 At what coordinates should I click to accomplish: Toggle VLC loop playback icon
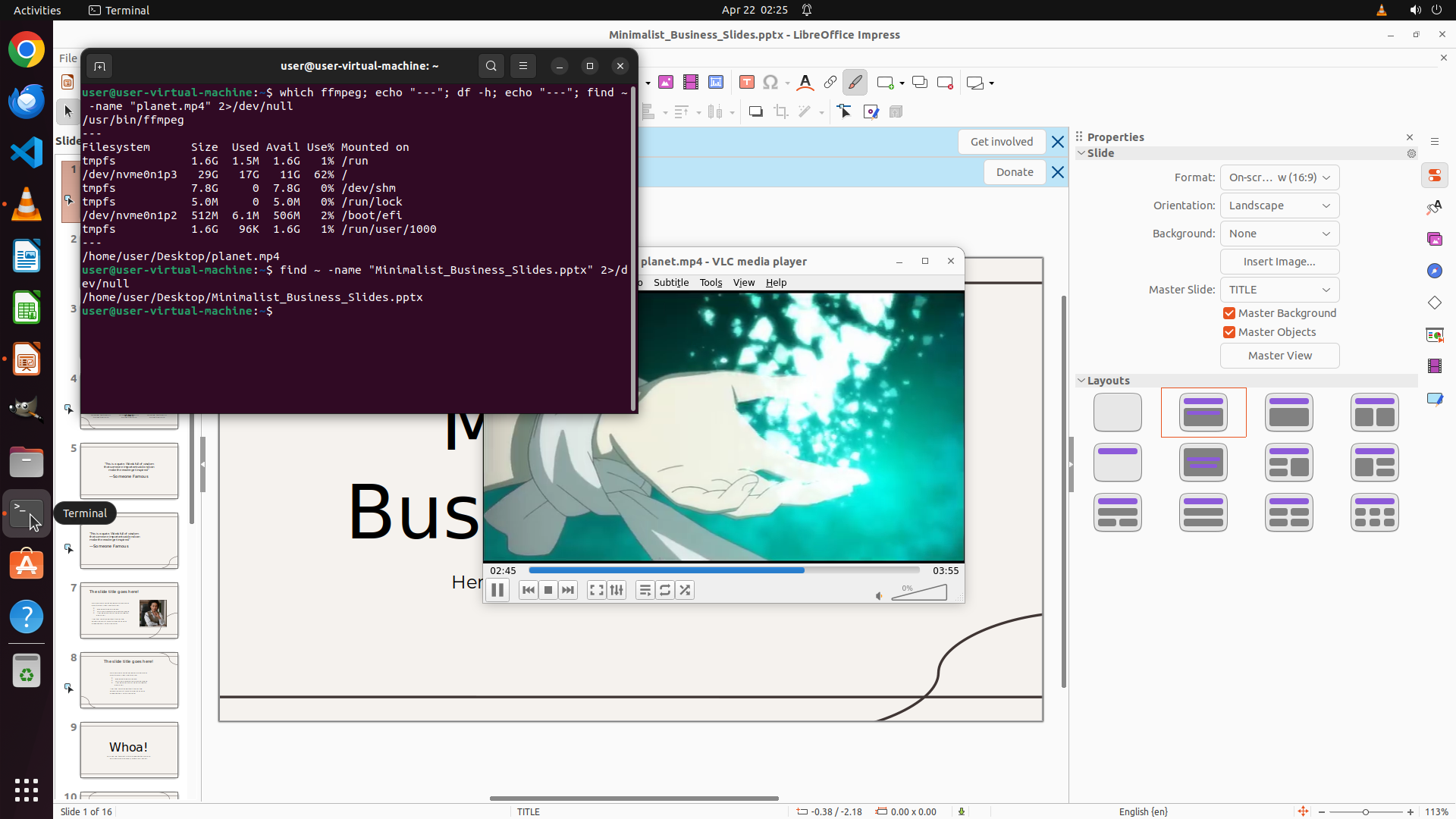coord(665,590)
